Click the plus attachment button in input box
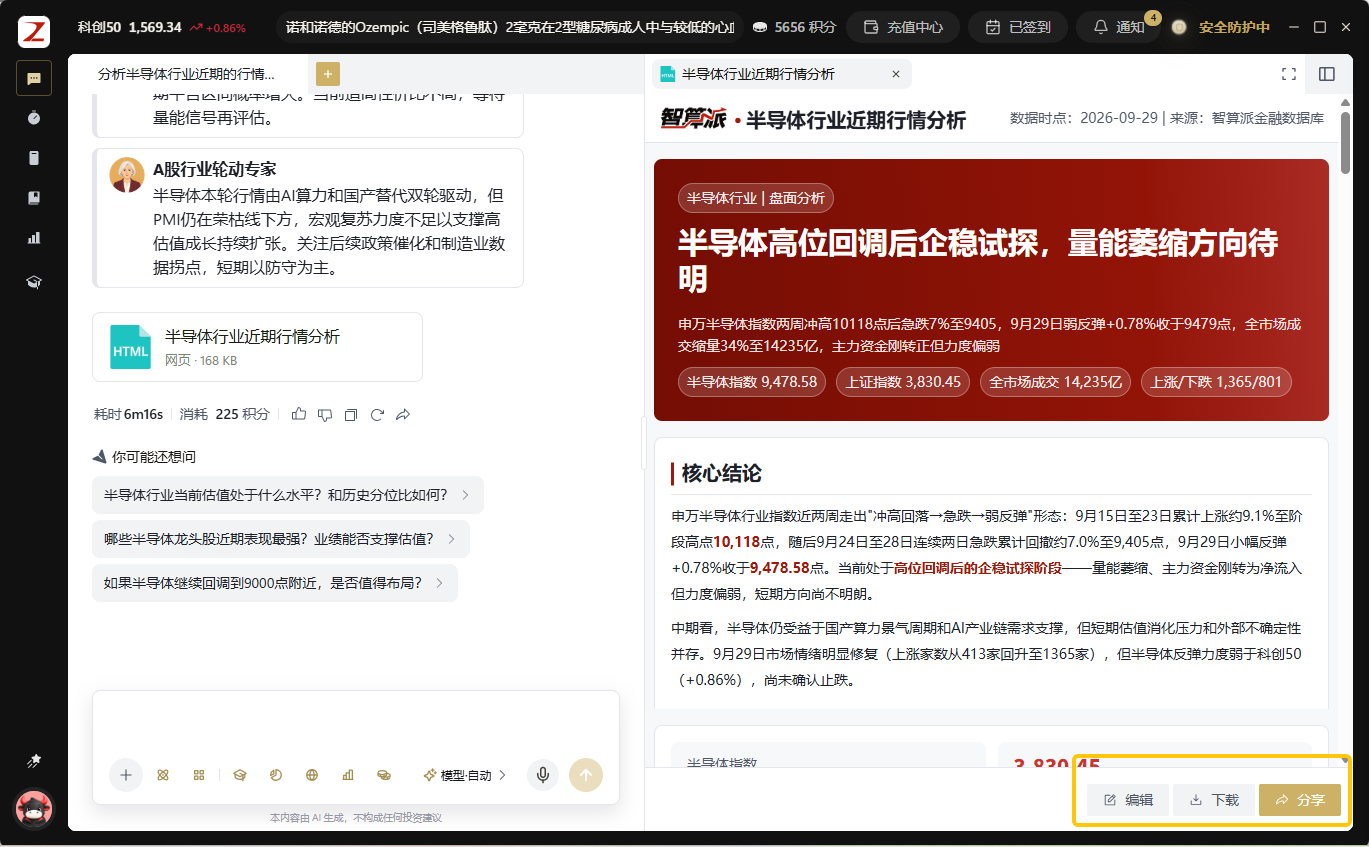Viewport: 1369px width, 847px height. (x=126, y=775)
